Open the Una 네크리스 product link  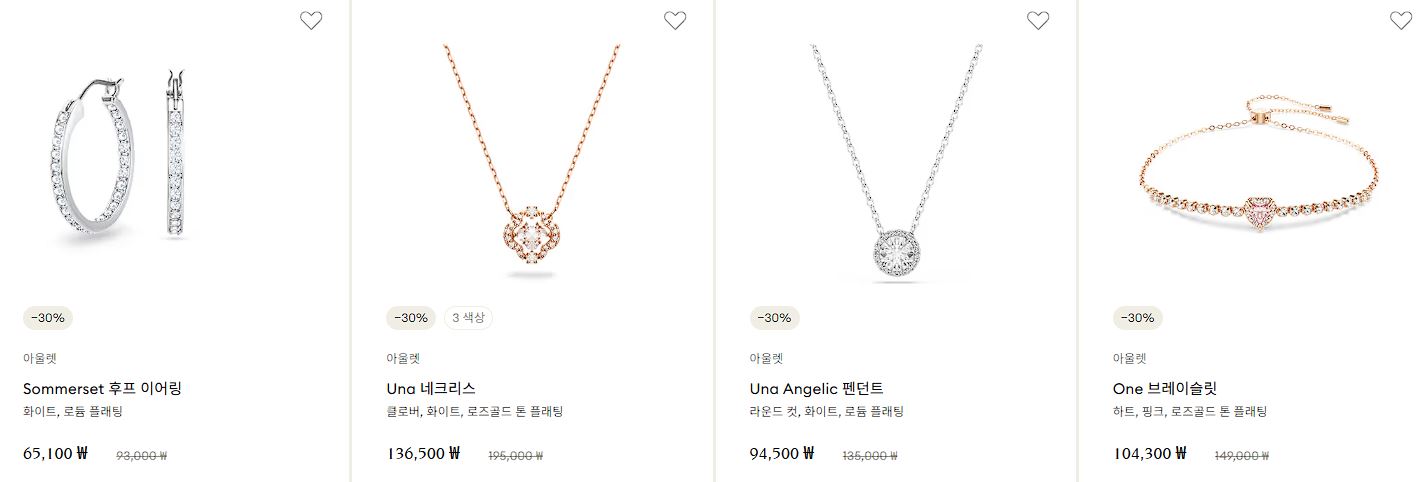tap(431, 388)
